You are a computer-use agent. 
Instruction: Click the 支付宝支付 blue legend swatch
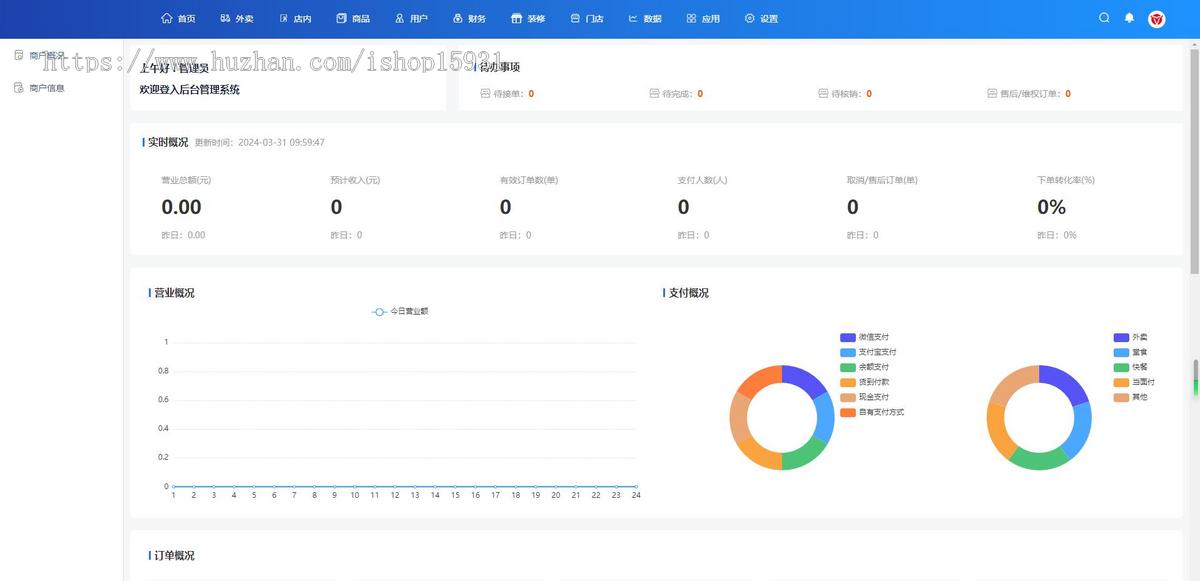848,352
